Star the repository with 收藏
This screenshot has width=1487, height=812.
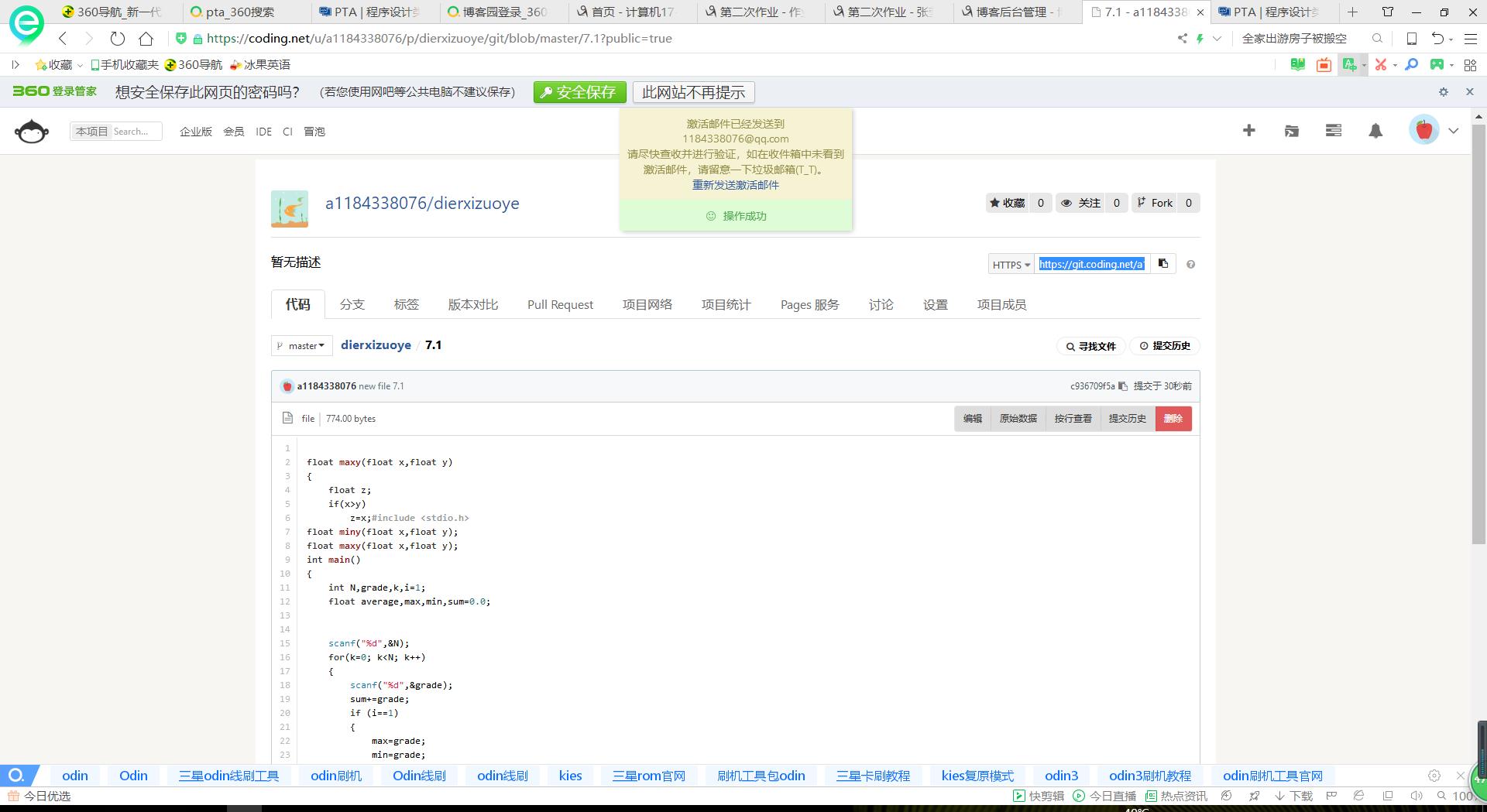coord(1007,203)
